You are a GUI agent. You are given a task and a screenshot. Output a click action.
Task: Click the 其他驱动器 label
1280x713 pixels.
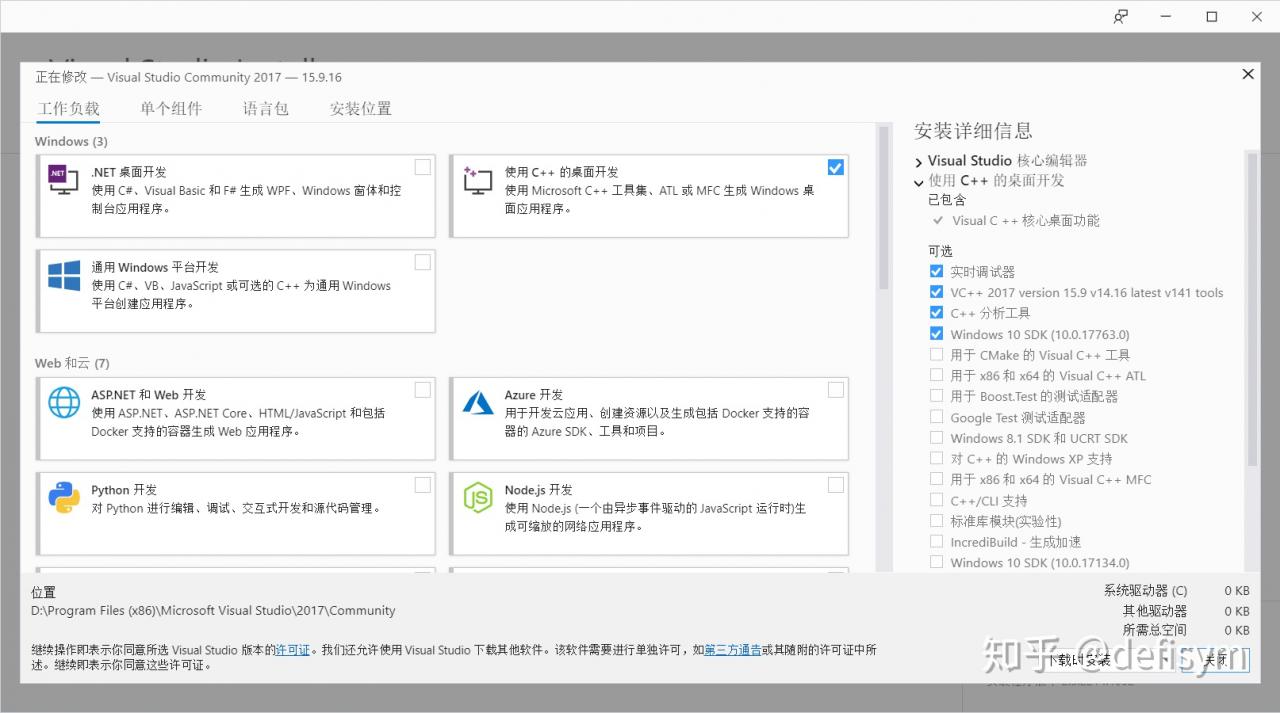click(1155, 611)
